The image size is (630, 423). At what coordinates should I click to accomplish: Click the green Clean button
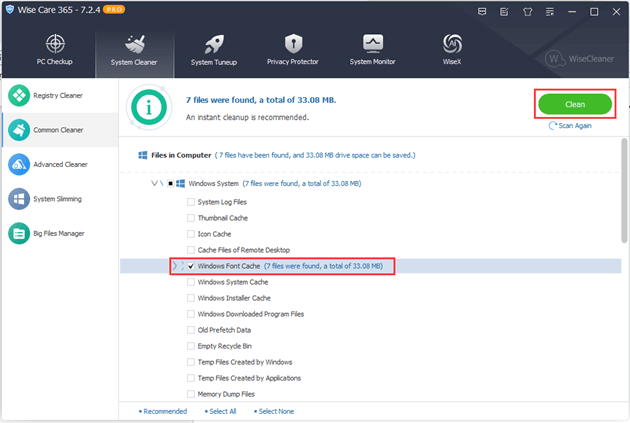coord(575,104)
